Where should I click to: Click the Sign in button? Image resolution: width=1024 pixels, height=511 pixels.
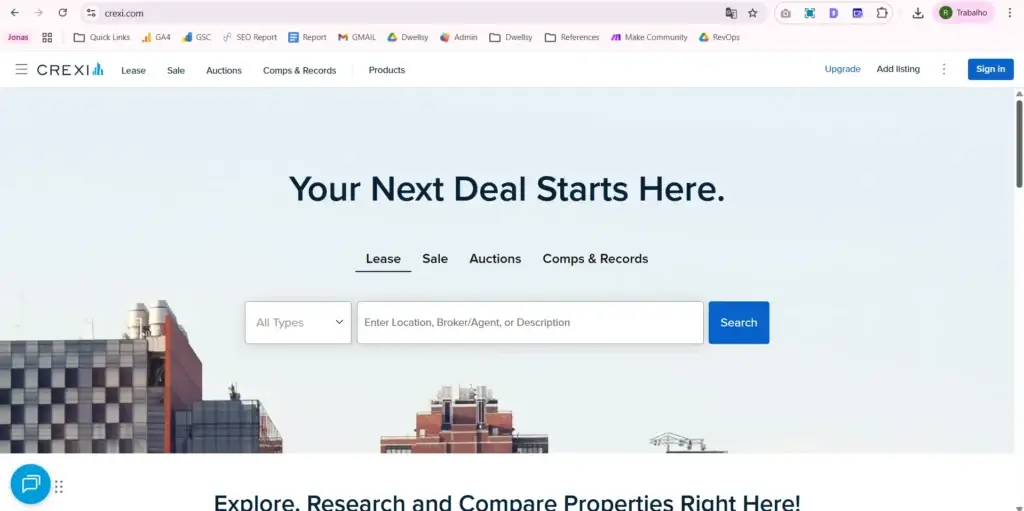(x=991, y=69)
